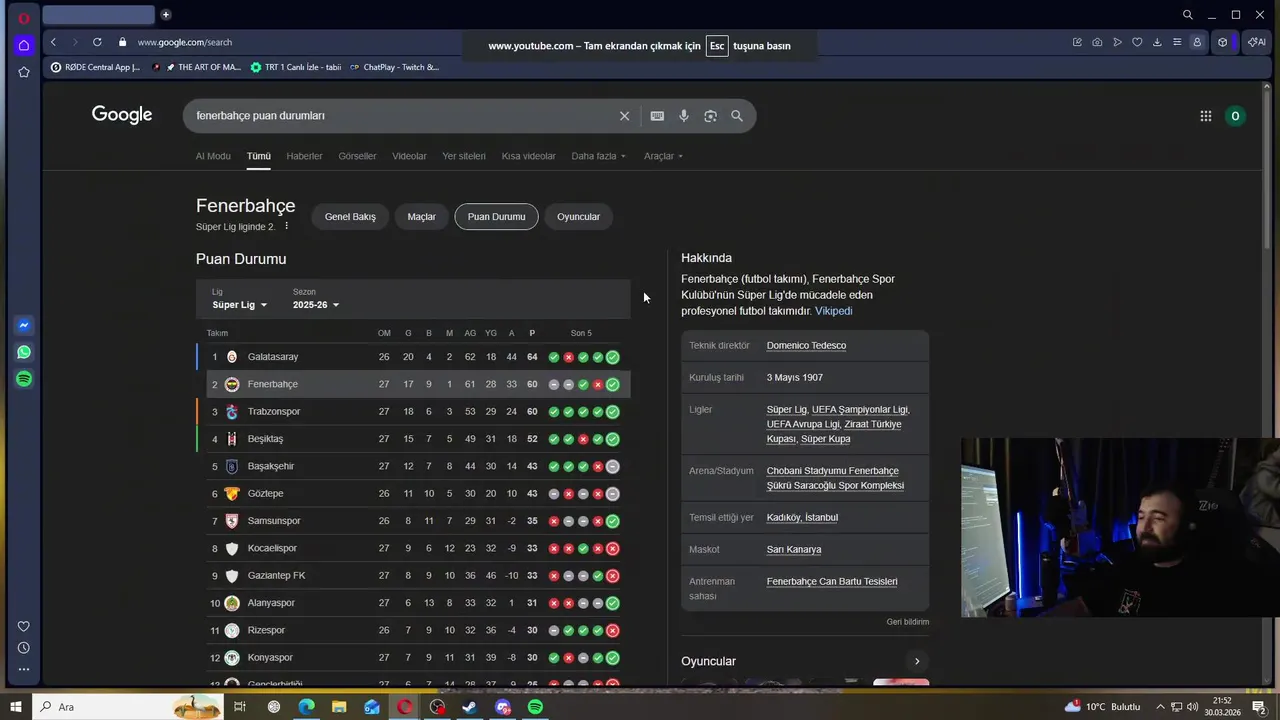Expand the Oyuncular section arrow
The height and width of the screenshot is (720, 1280).
click(916, 661)
